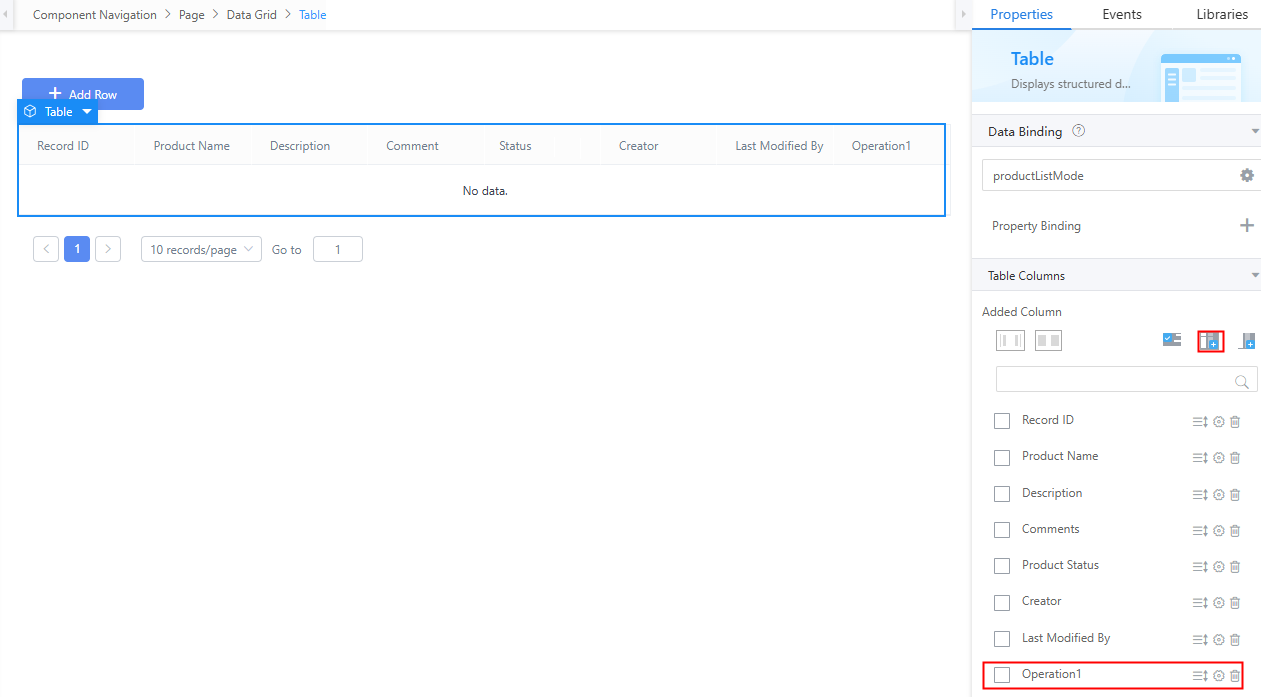Click the Status table header
This screenshot has width=1261, height=697.
[x=515, y=146]
